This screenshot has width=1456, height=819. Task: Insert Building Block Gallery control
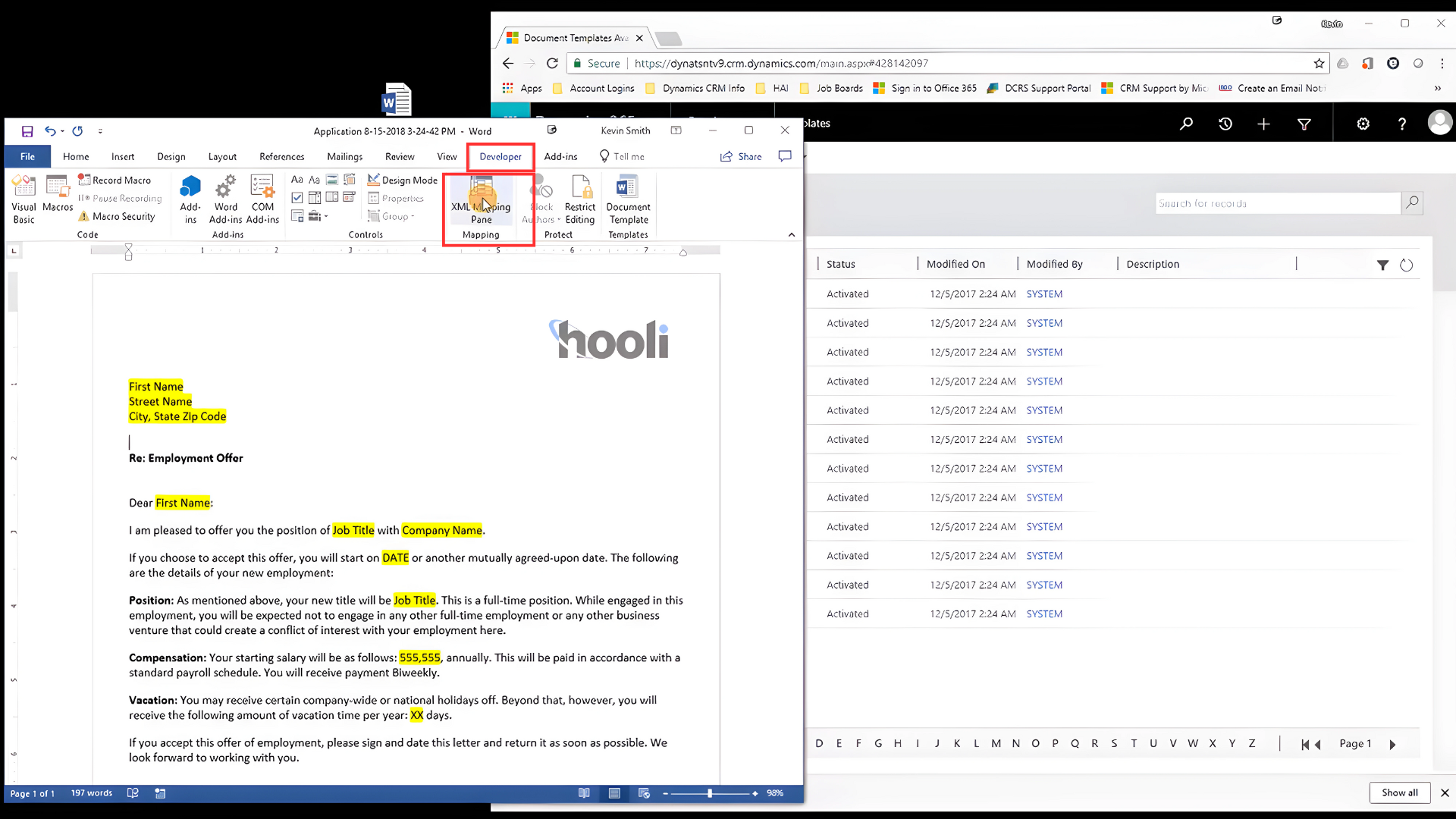(349, 180)
